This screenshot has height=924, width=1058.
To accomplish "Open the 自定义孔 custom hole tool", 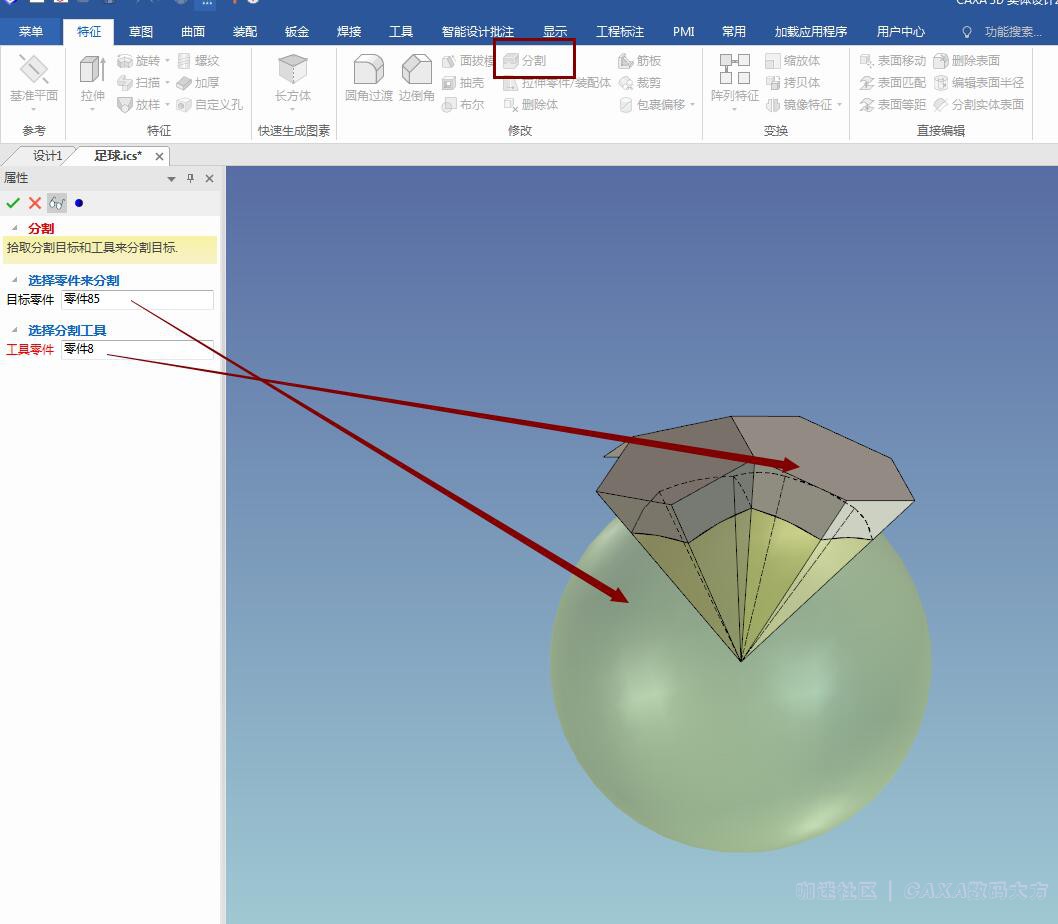I will (210, 105).
